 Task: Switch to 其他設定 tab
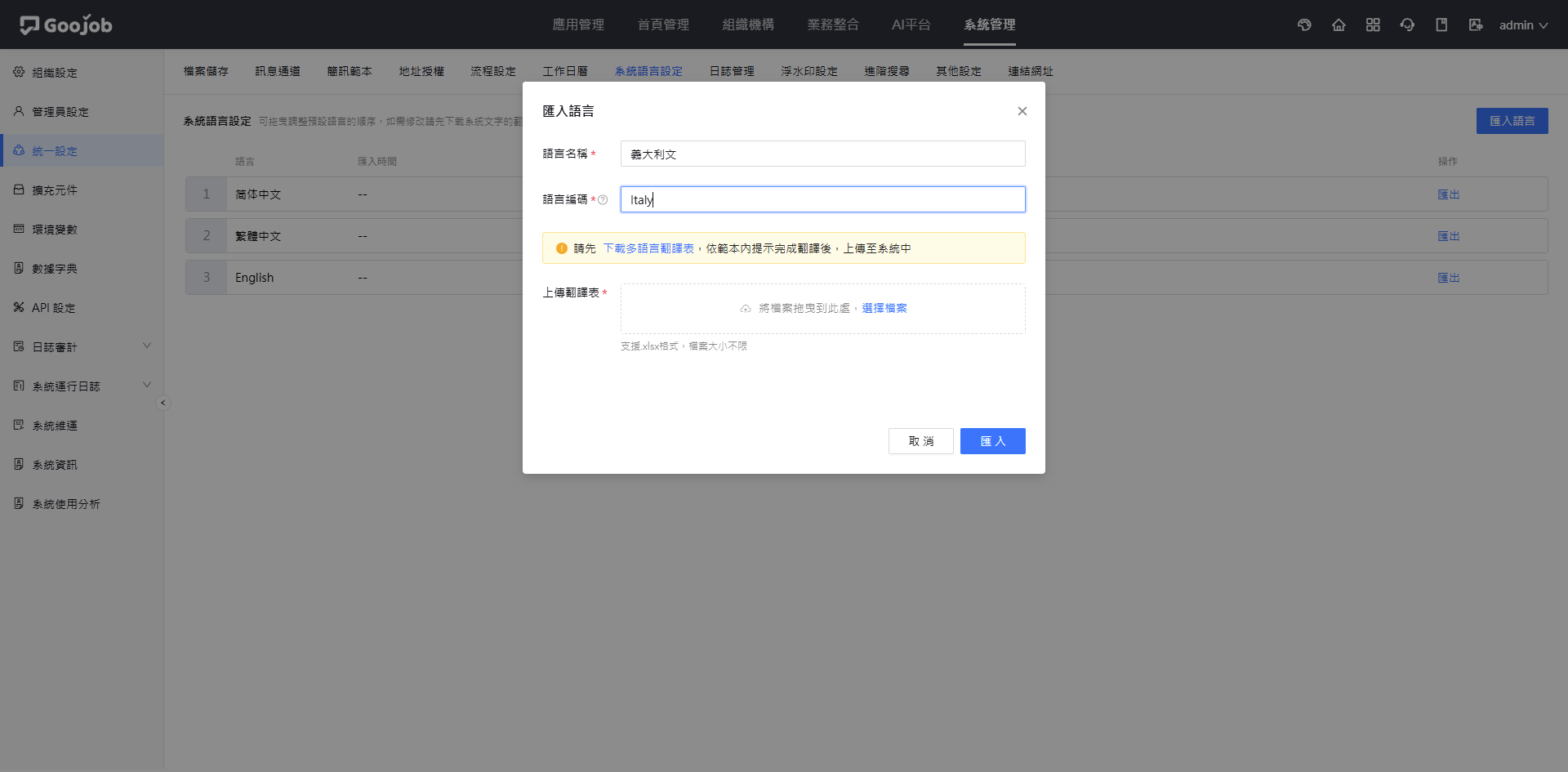click(959, 71)
